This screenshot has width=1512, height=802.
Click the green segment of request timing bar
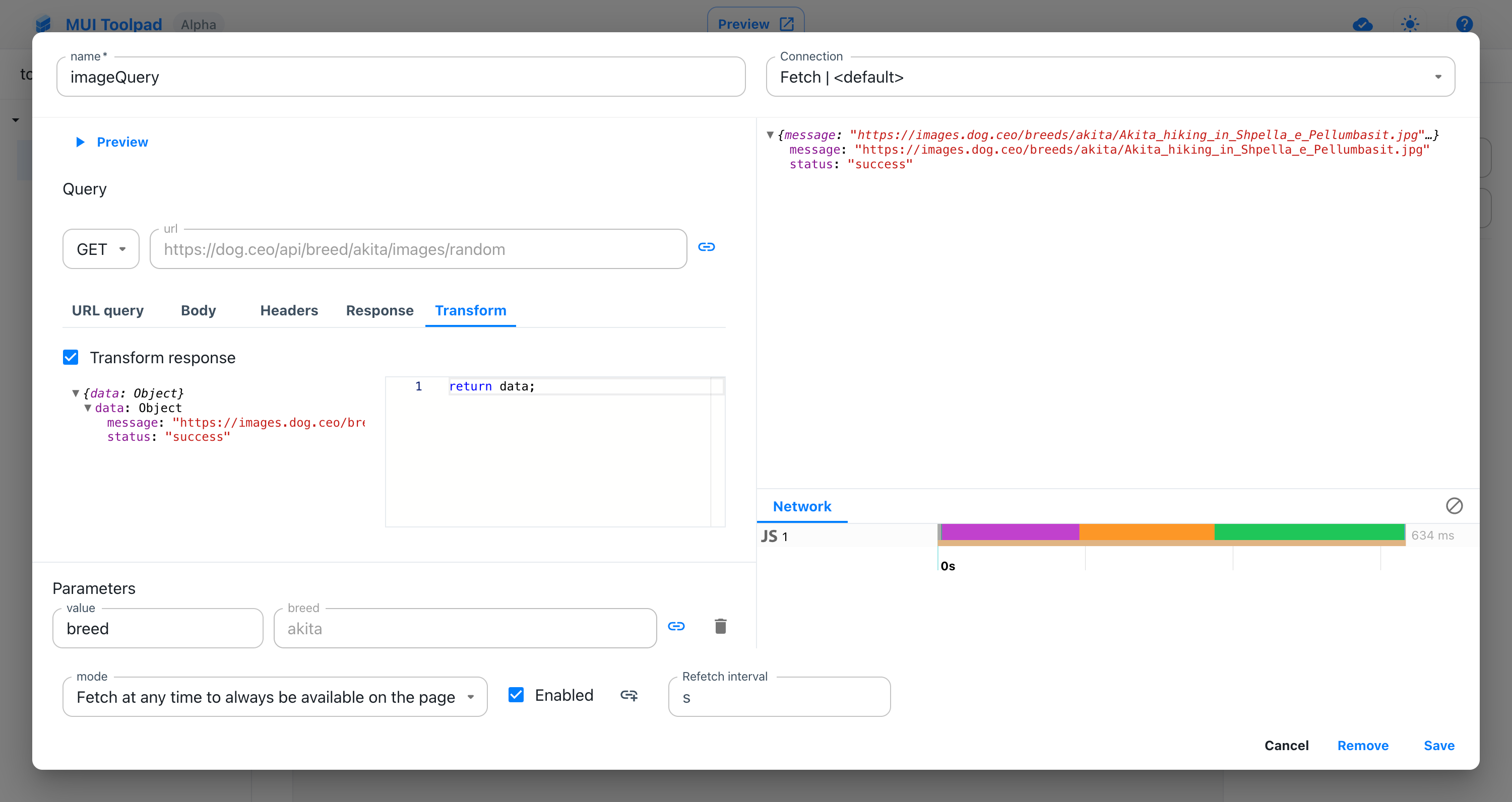(1309, 531)
